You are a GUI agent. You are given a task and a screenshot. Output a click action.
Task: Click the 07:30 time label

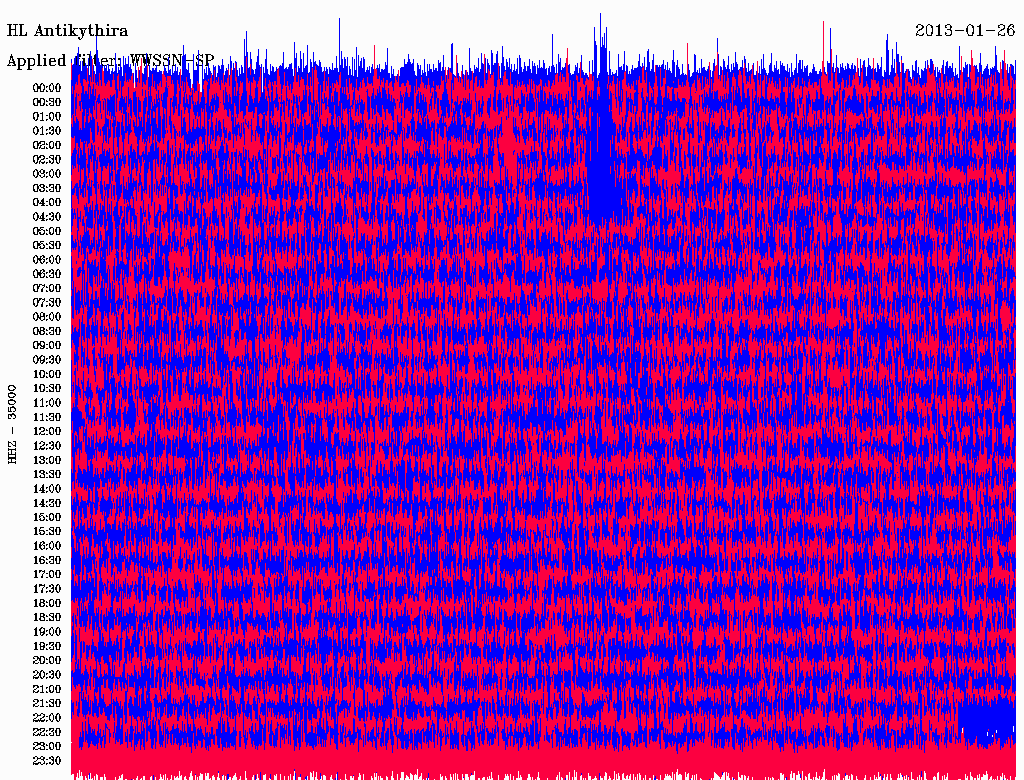(x=47, y=303)
